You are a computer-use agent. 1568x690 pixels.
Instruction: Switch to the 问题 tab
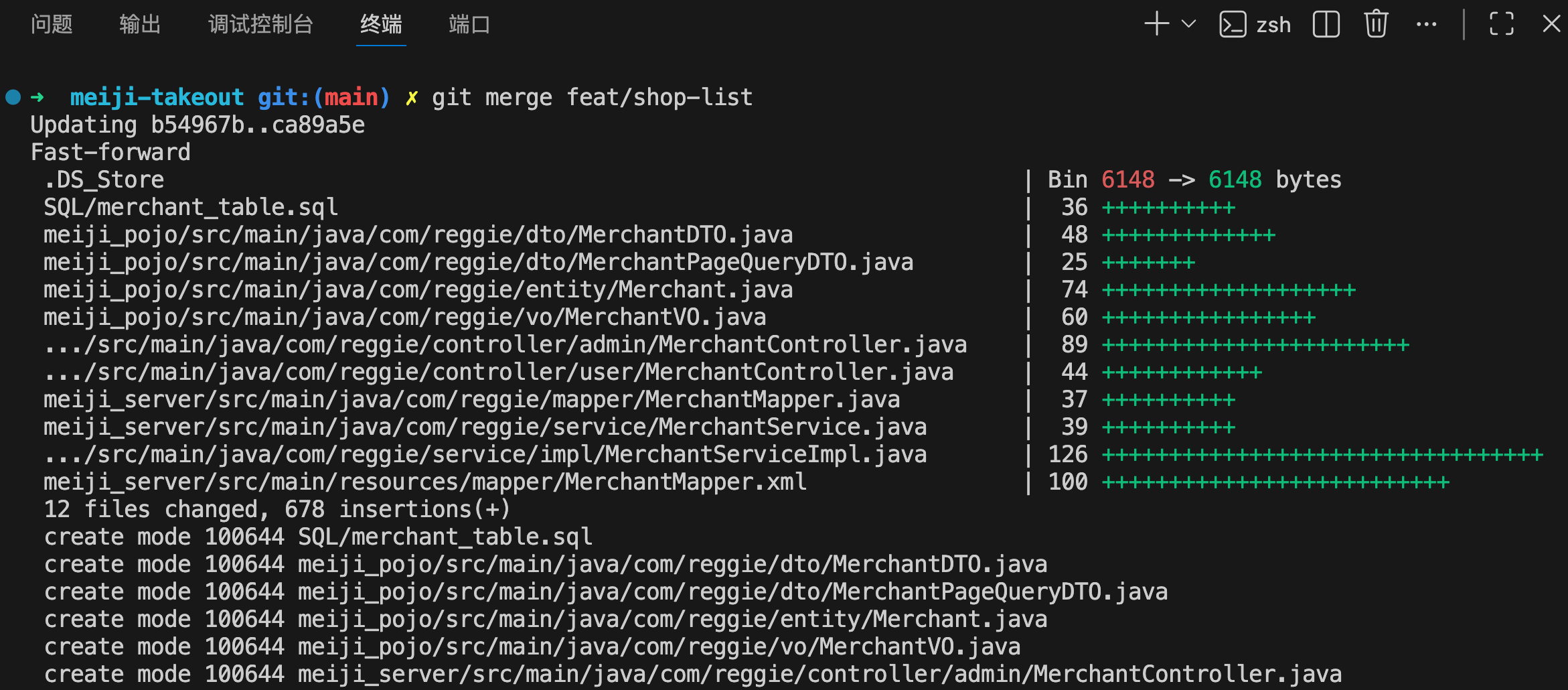click(x=52, y=25)
